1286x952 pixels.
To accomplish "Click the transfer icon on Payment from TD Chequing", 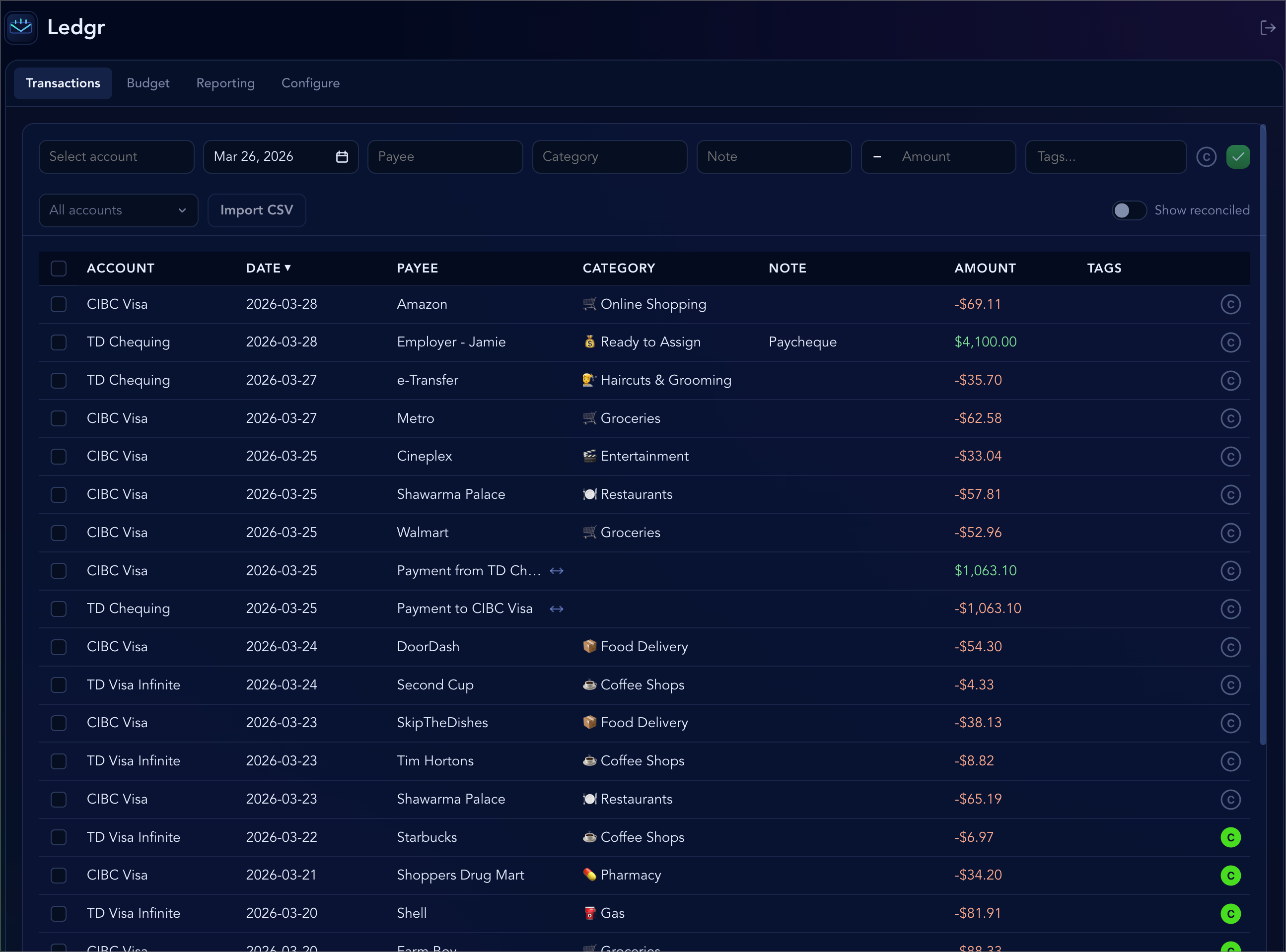I will [x=556, y=570].
